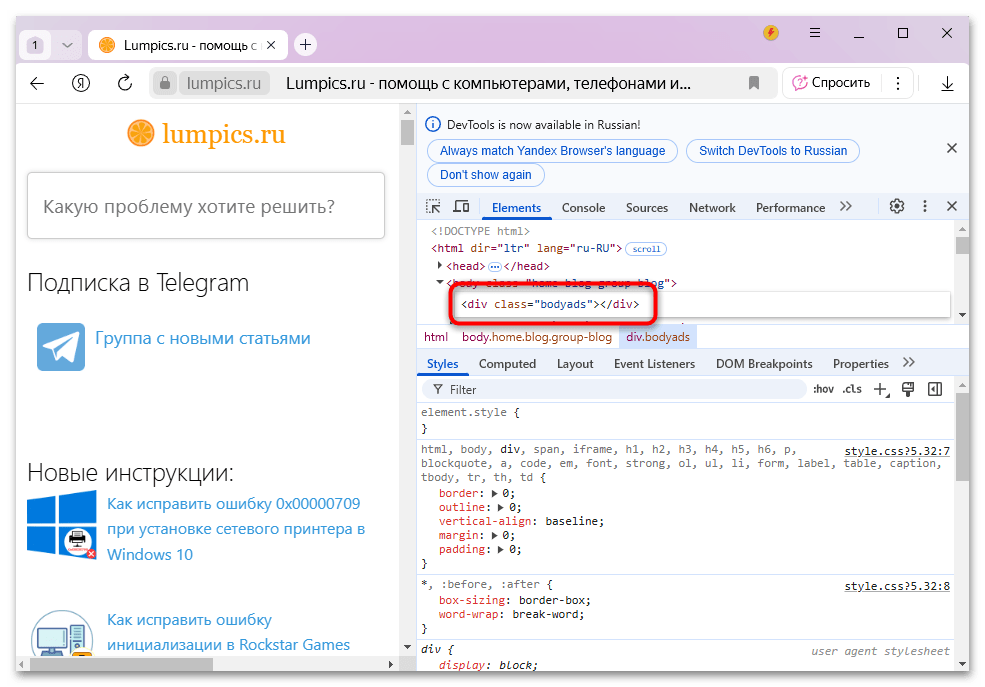Click the style rendering brush icon
The height and width of the screenshot is (687, 985).
click(x=908, y=389)
